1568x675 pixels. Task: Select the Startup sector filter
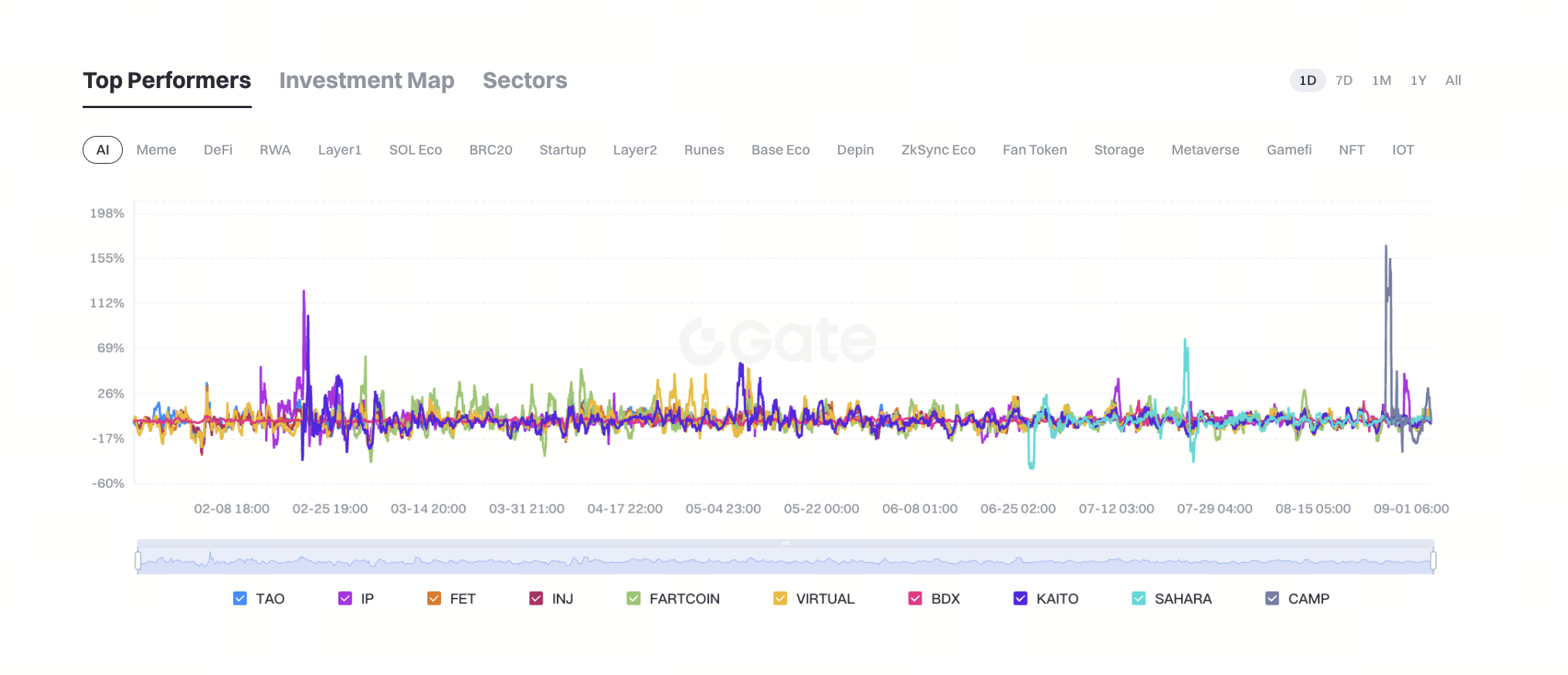[562, 150]
